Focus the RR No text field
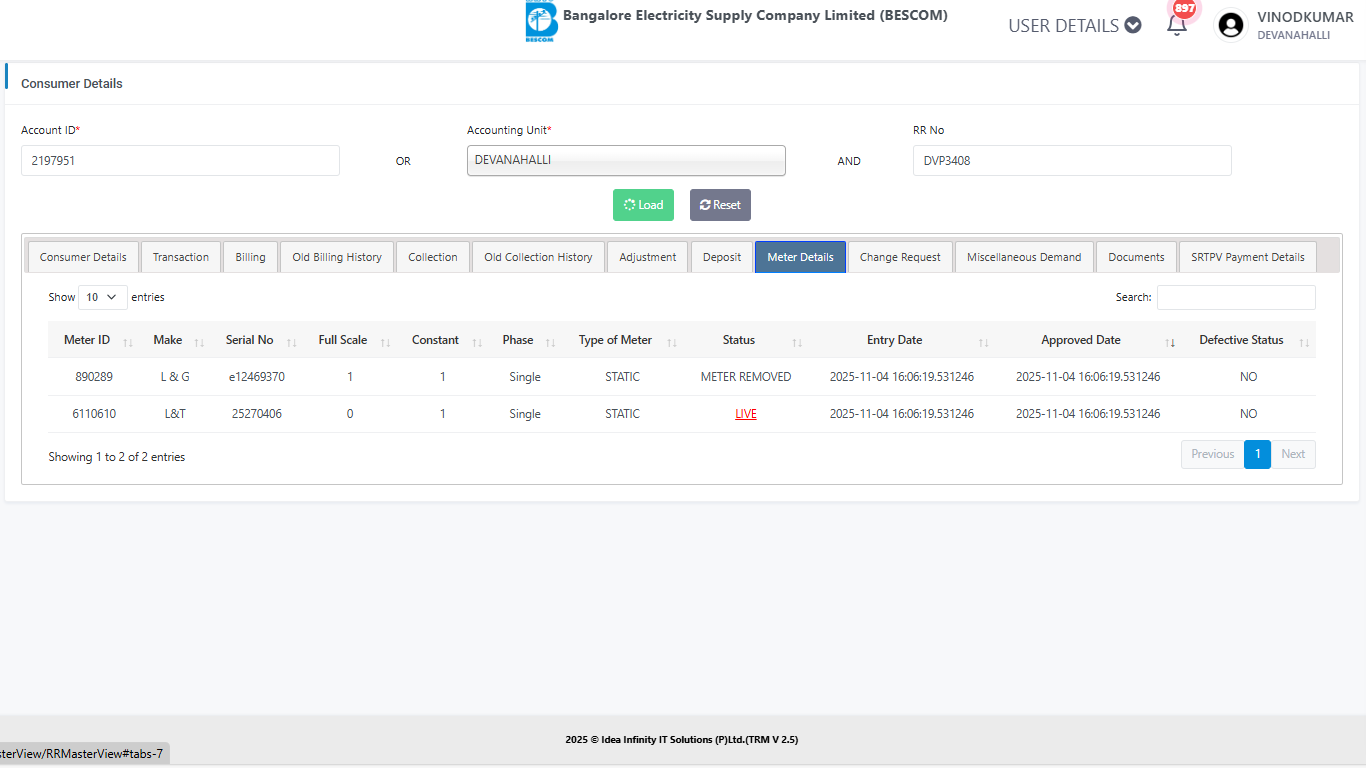 click(1072, 160)
